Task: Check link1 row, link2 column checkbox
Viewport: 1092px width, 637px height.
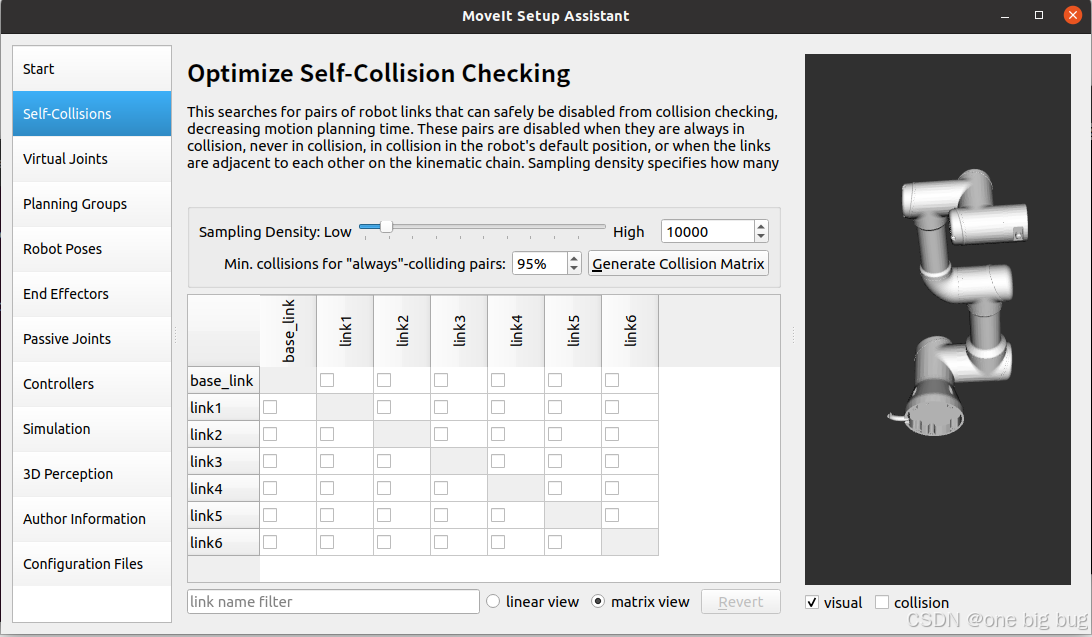Action: 384,407
